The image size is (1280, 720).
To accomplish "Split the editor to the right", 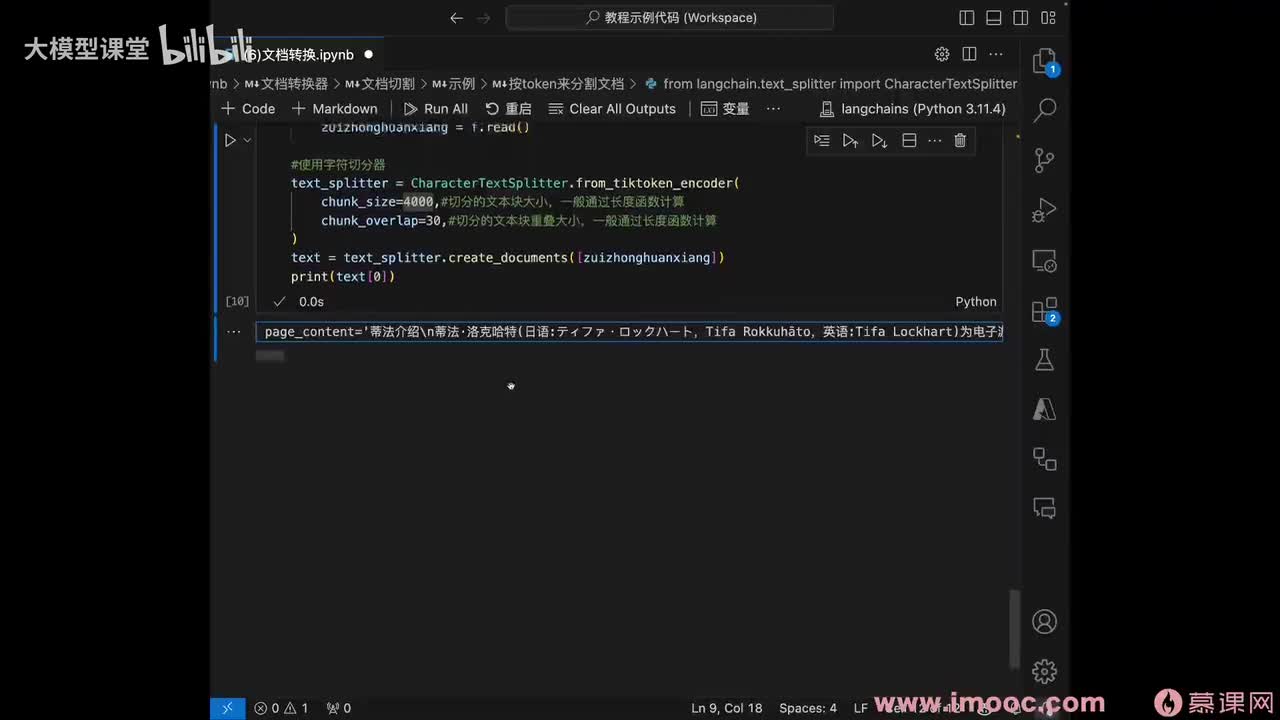I will pos(969,54).
